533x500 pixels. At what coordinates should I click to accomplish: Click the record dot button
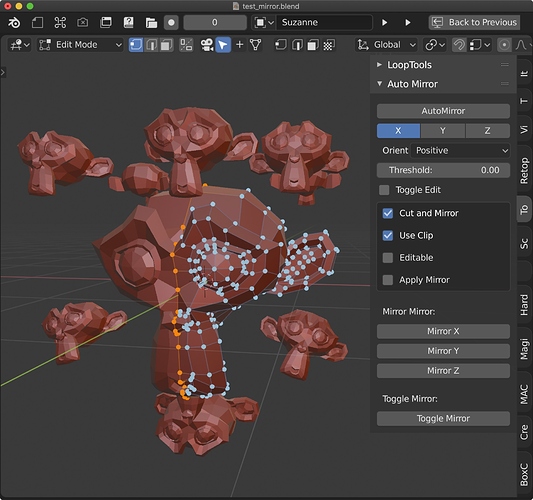tap(171, 23)
